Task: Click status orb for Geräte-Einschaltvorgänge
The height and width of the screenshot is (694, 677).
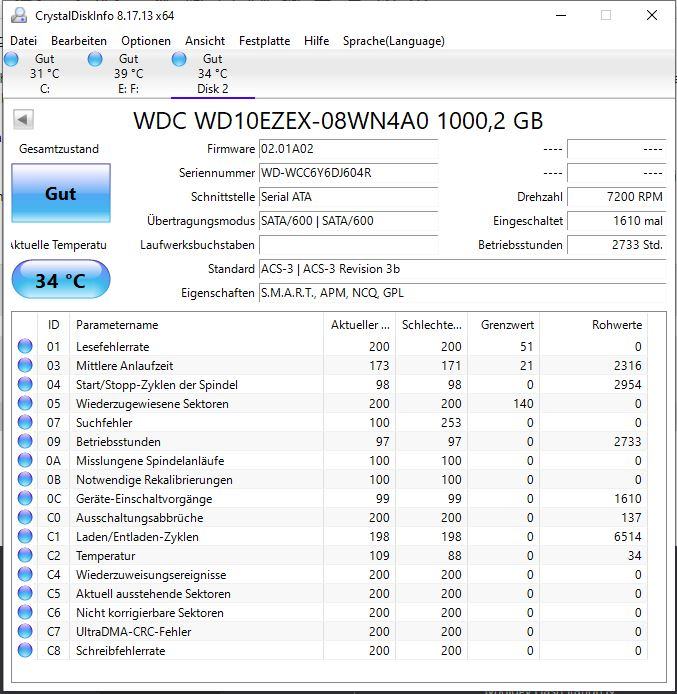Action: pyautogui.click(x=25, y=498)
